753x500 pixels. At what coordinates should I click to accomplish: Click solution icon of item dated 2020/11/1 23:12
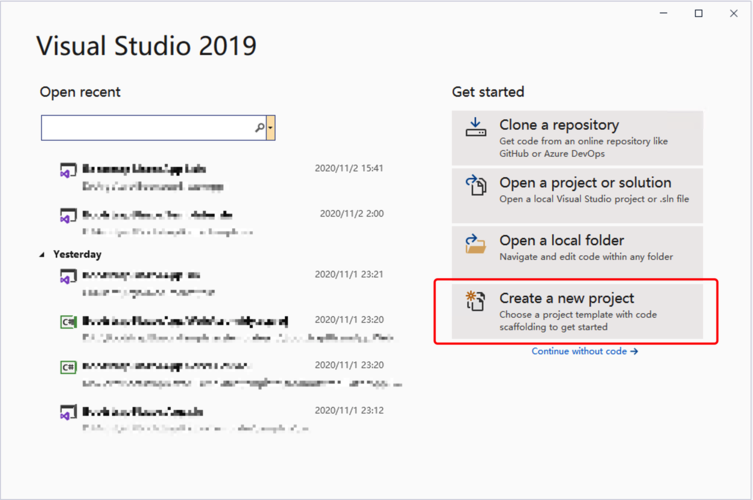tap(67, 412)
